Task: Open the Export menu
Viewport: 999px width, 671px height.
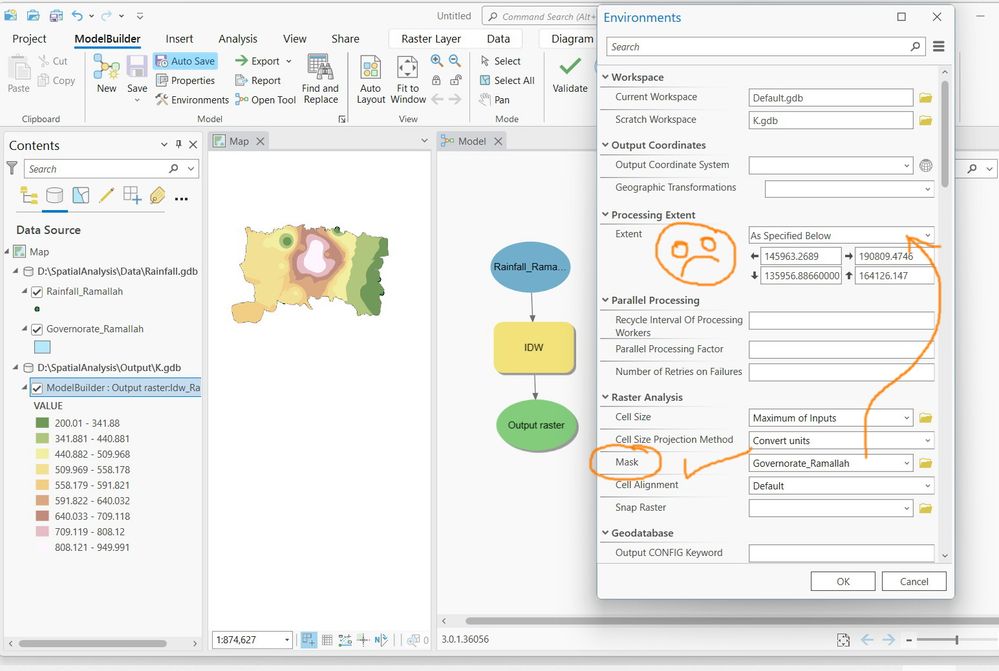Action: [263, 61]
